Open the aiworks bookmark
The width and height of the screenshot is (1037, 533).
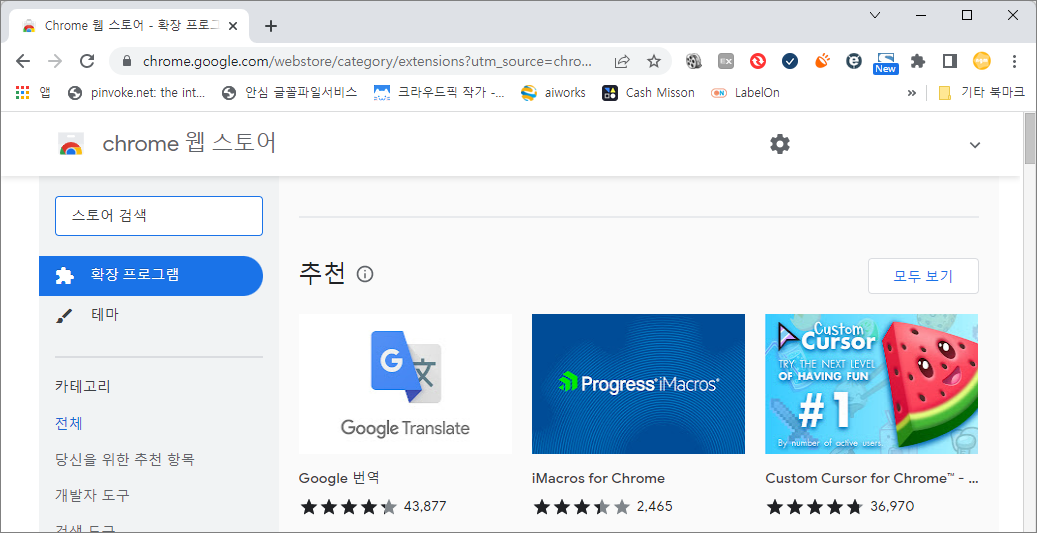553,93
